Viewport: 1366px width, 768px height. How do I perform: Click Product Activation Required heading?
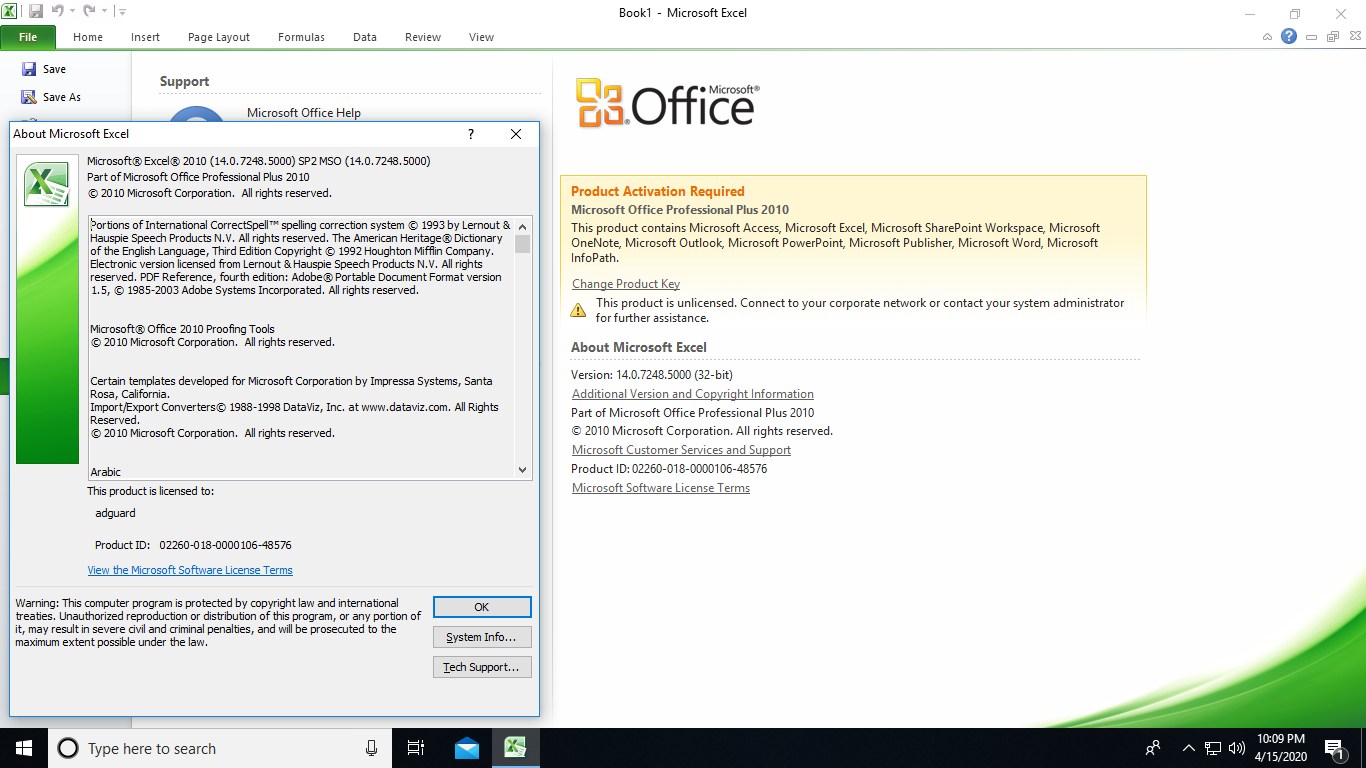coord(658,191)
